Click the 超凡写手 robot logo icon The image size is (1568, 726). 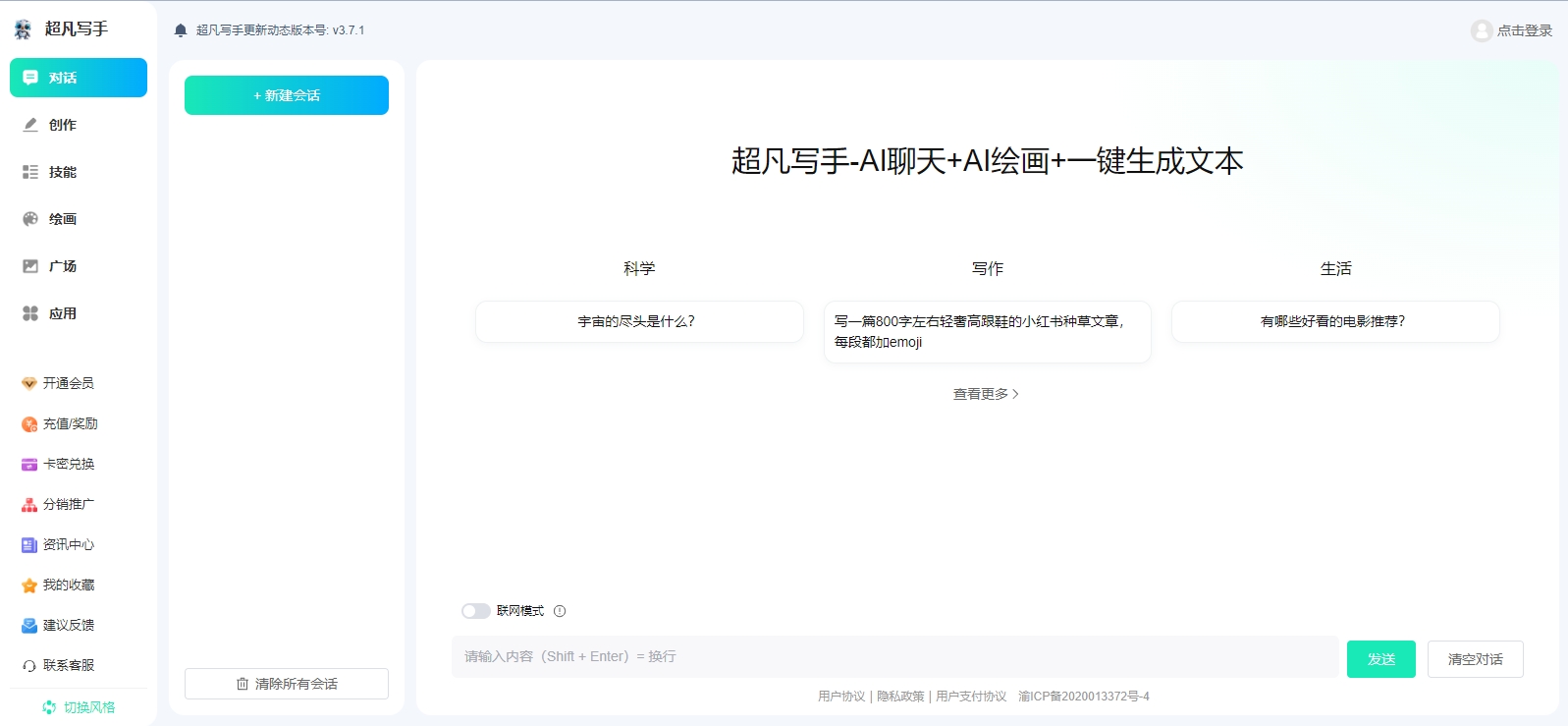(23, 29)
